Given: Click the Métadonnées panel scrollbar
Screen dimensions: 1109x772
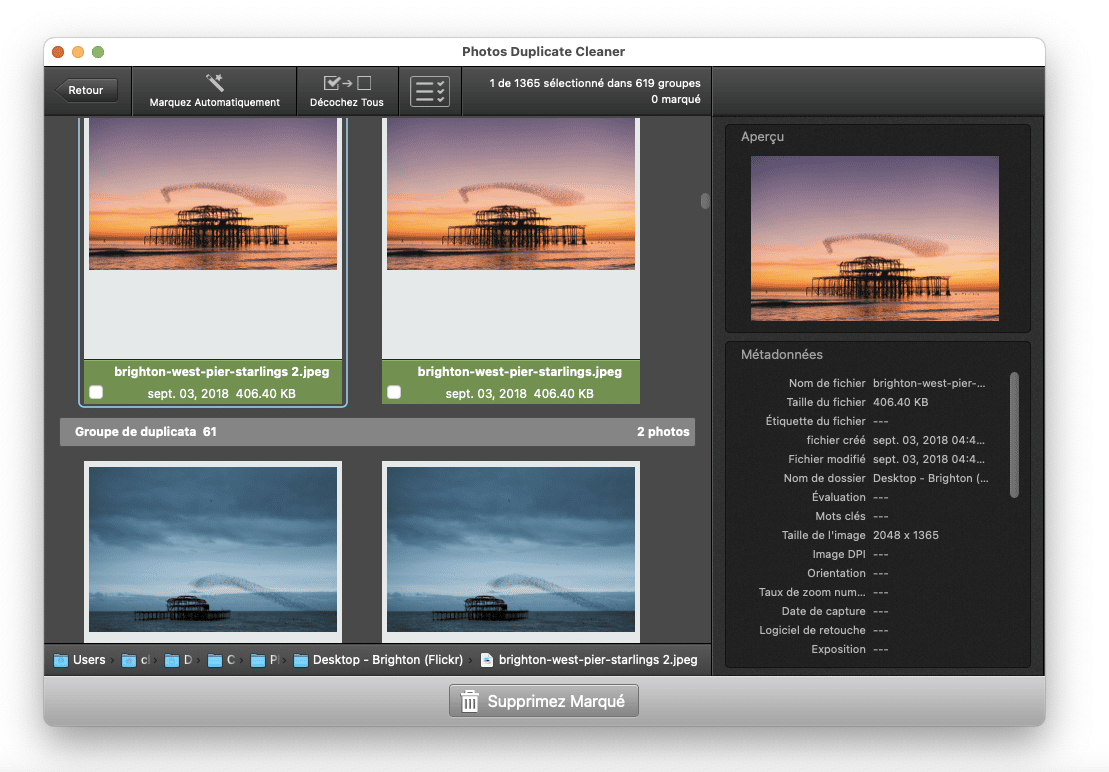Looking at the screenshot, I should [1014, 434].
